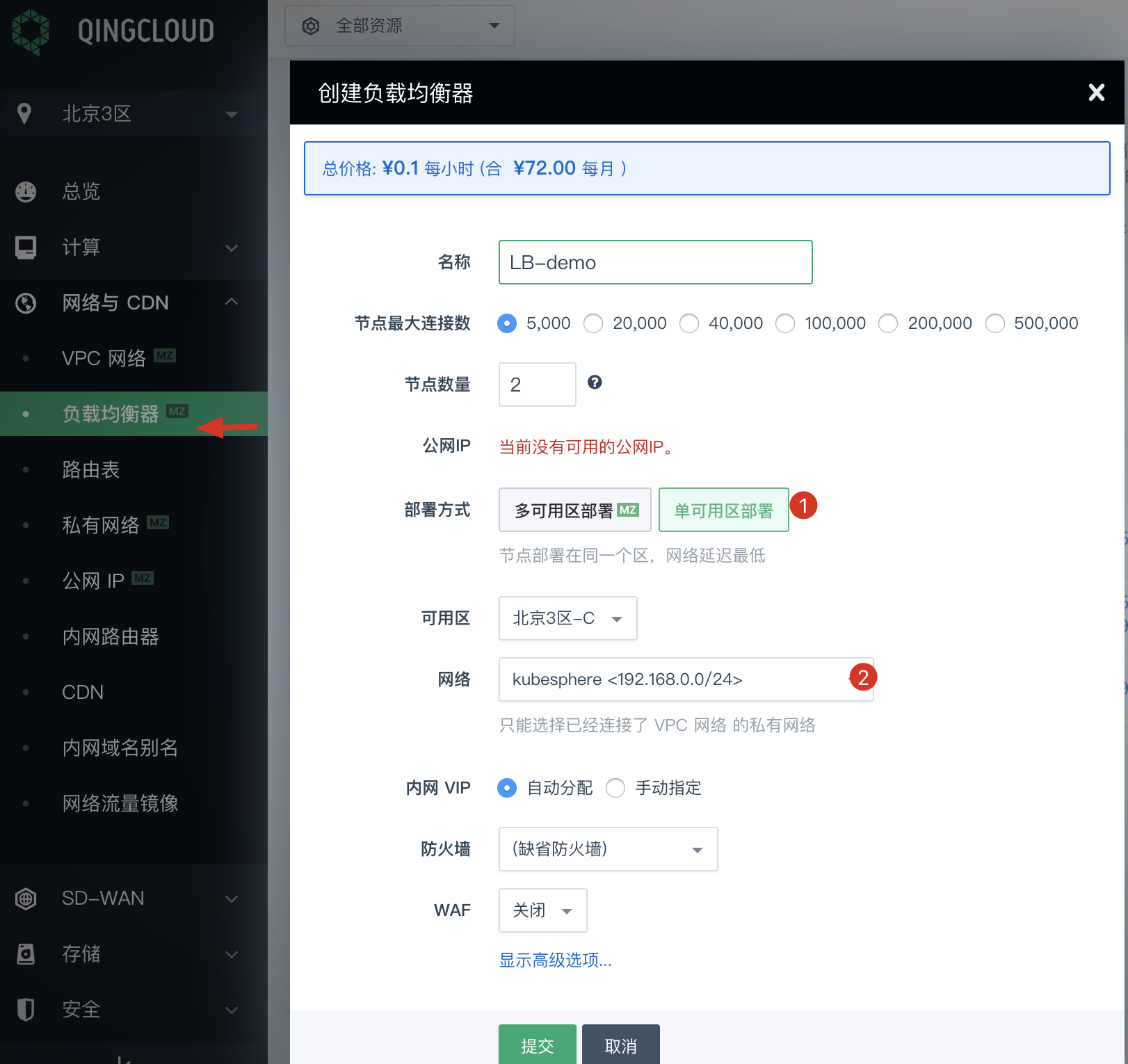
Task: Select 5,000 max connections radio
Action: [x=507, y=323]
